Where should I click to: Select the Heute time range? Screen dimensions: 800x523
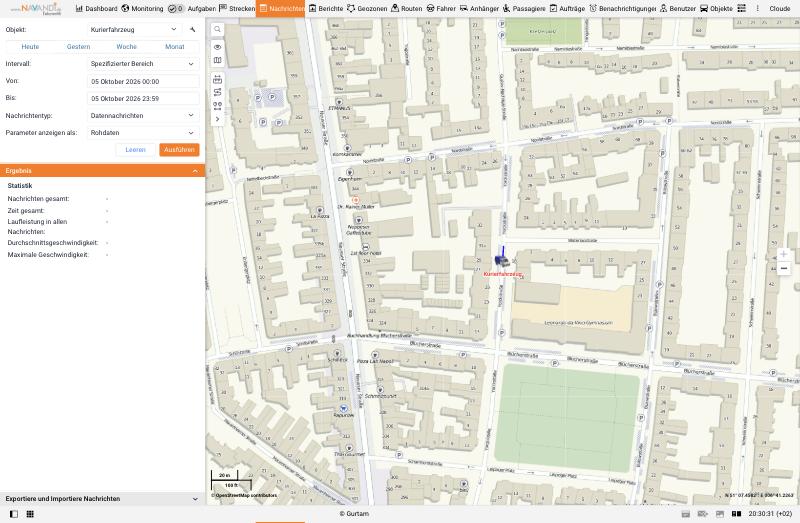(30, 46)
